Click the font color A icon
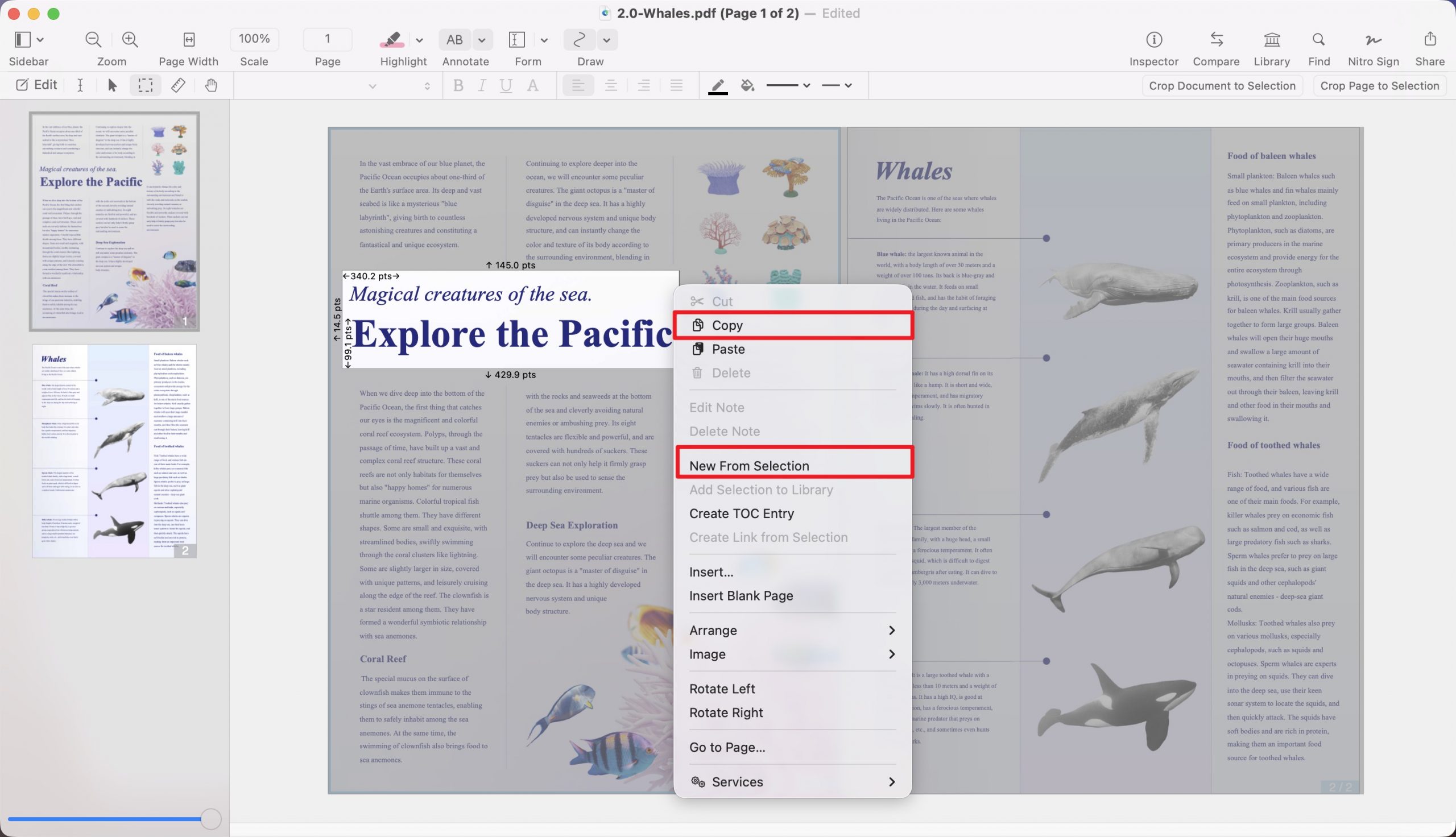Viewport: 1456px width, 837px height. [x=533, y=86]
